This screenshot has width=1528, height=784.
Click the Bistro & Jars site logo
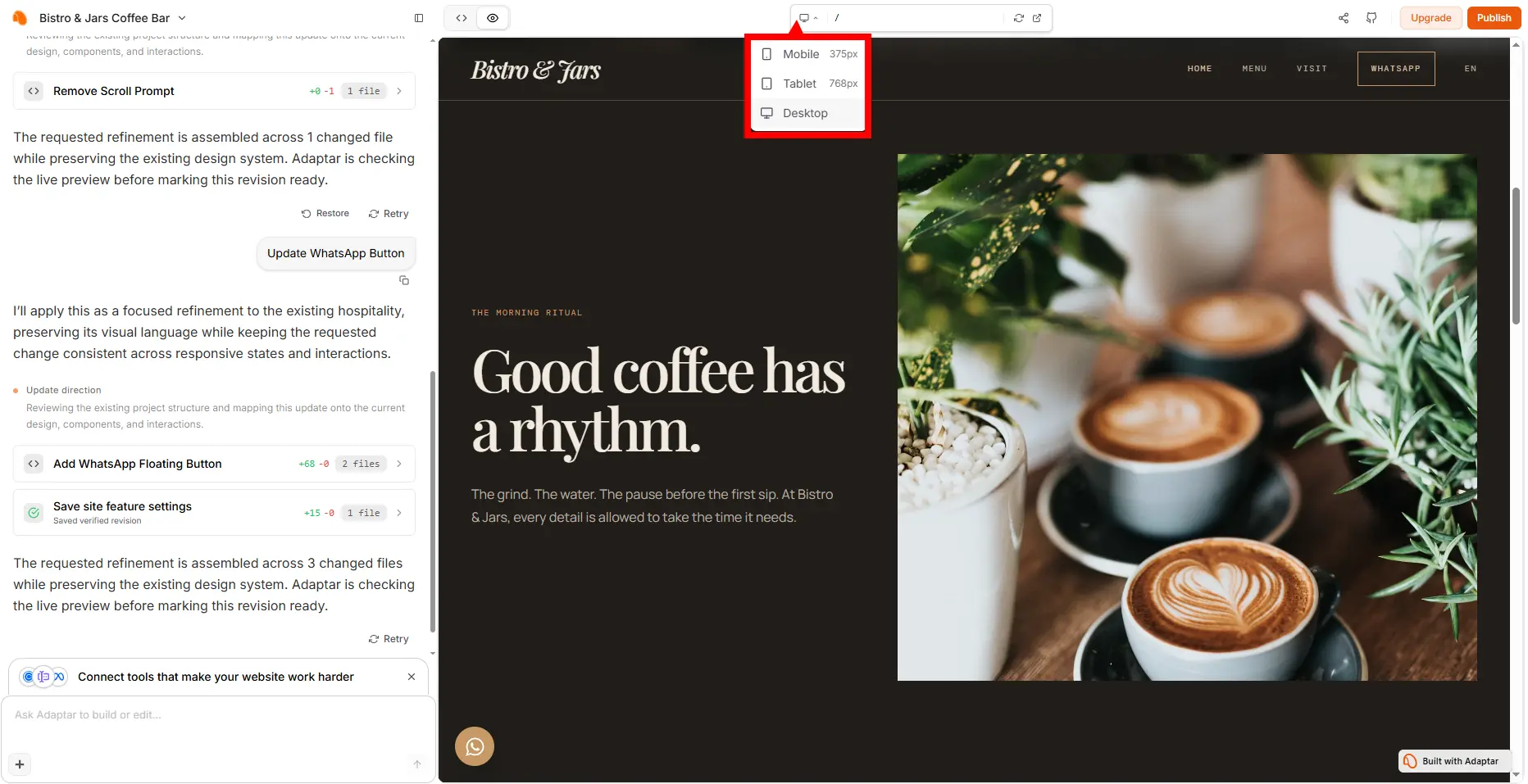point(535,70)
